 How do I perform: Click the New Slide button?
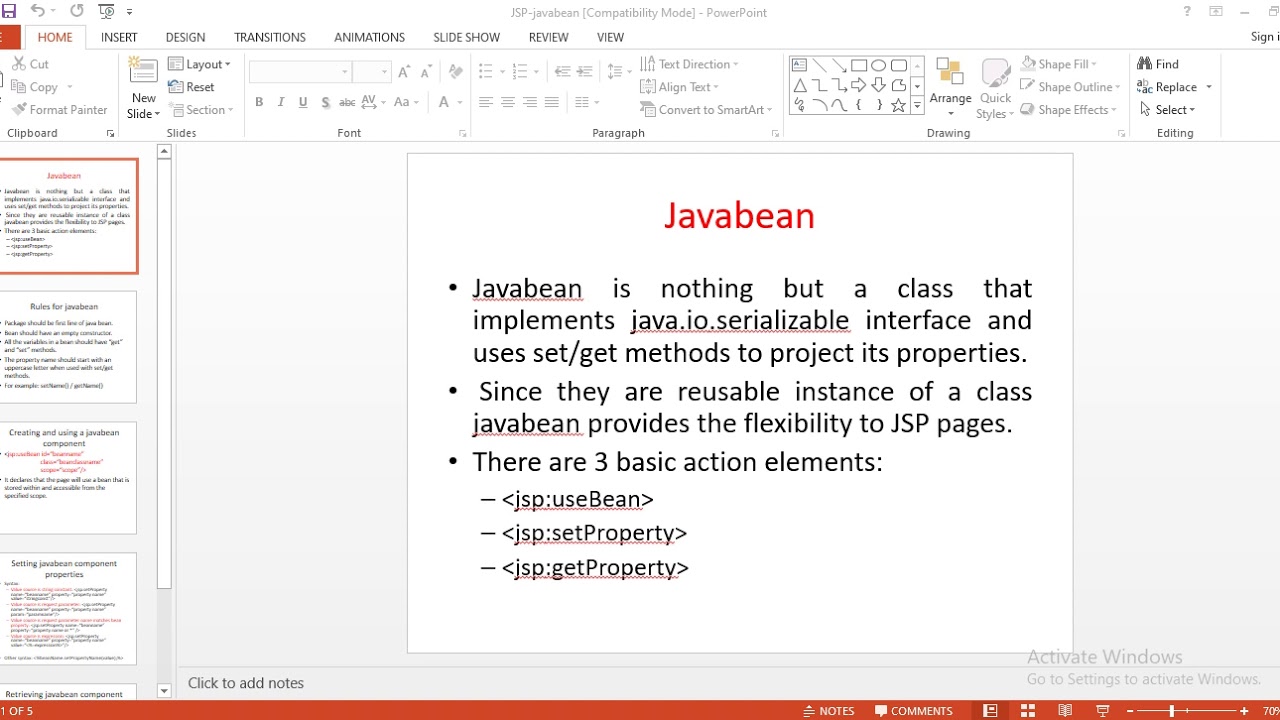(144, 88)
